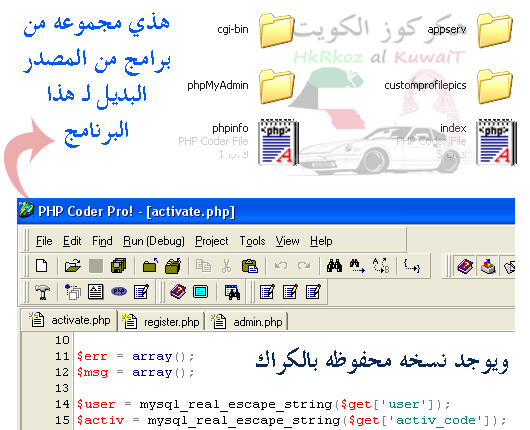
Task: Click the New file blank page icon
Action: point(42,266)
